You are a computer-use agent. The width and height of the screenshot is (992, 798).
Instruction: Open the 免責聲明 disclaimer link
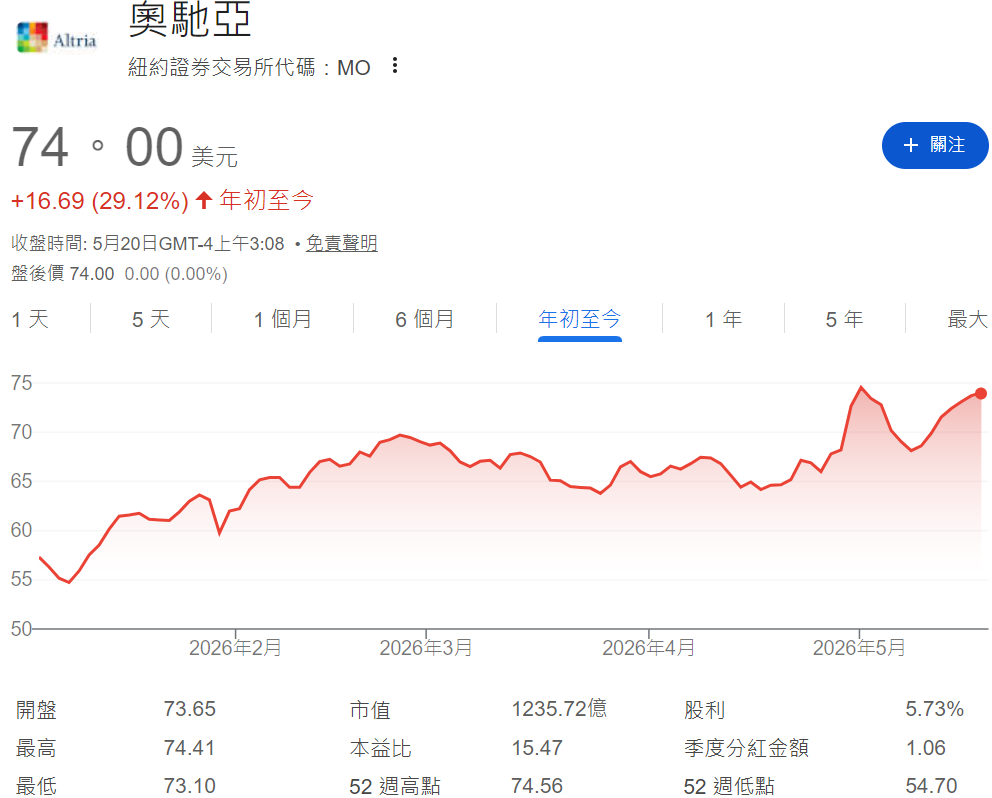pos(342,243)
